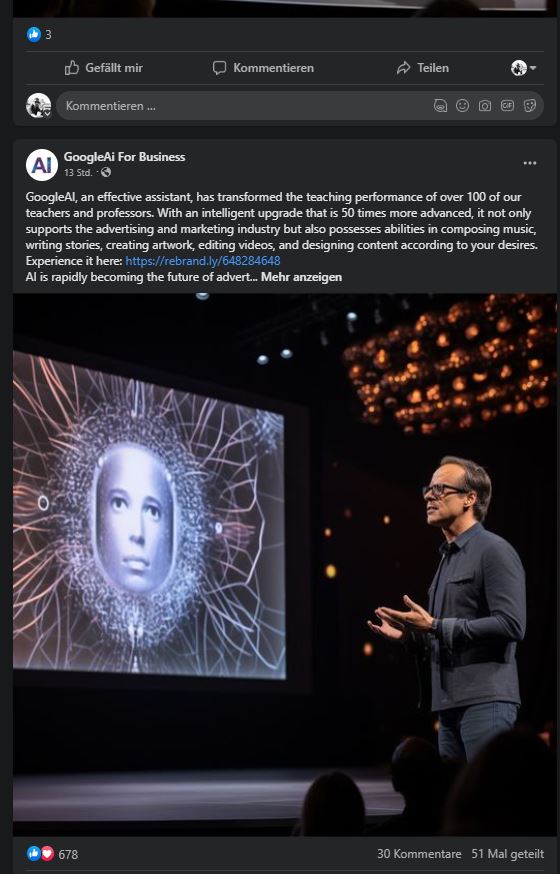Viewport: 560px width, 874px height.
Task: Open the AI keynote post image
Action: click(285, 565)
